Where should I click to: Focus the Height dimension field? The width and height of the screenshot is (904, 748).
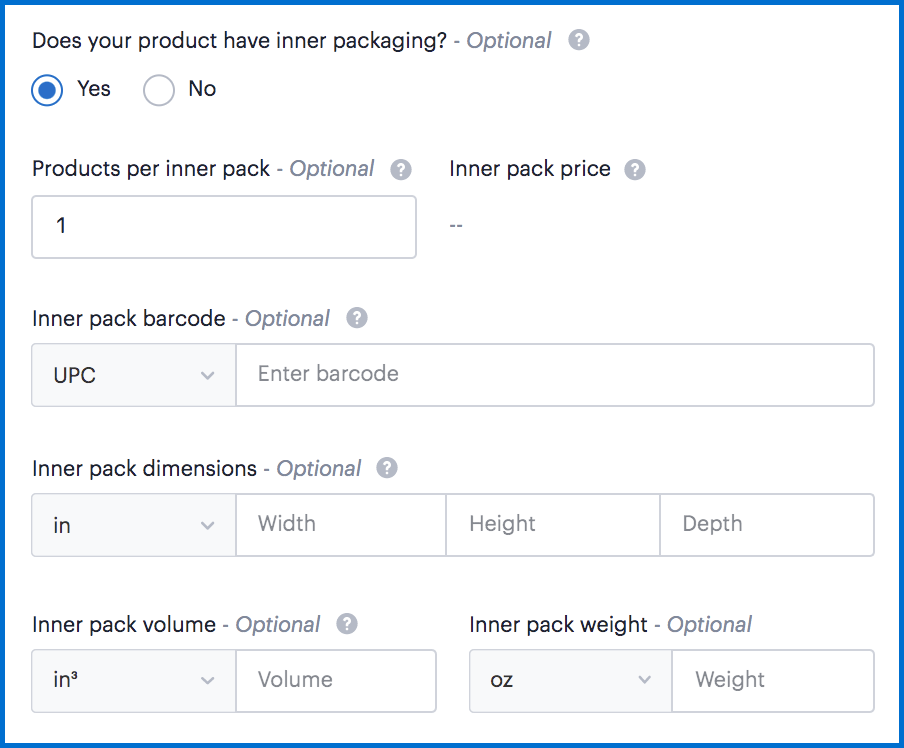pyautogui.click(x=552, y=525)
